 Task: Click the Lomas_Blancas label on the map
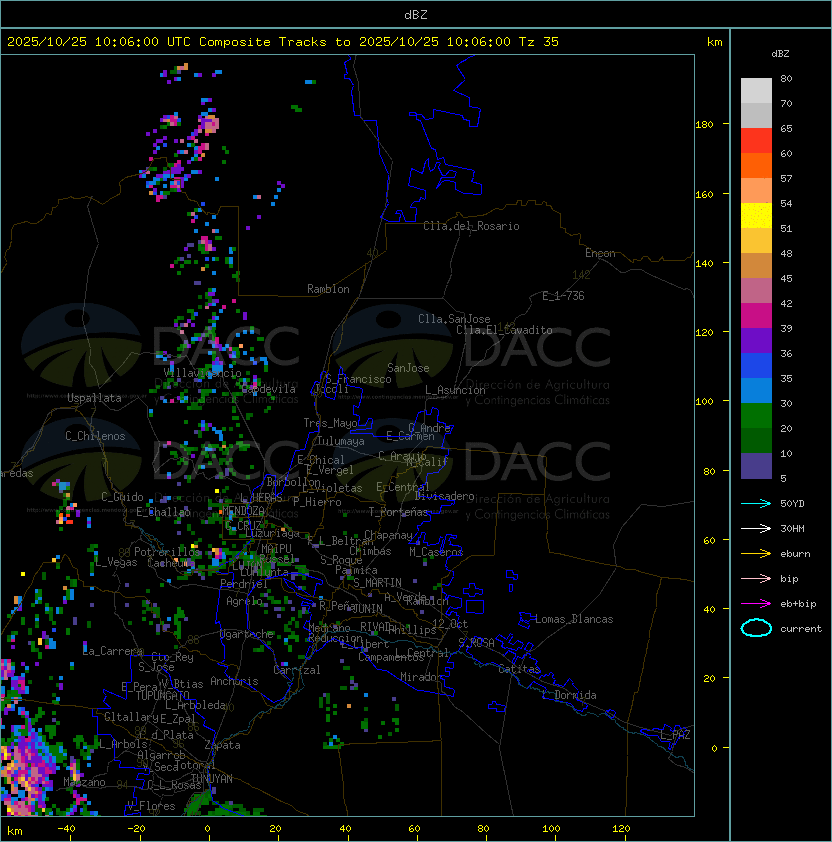click(574, 619)
